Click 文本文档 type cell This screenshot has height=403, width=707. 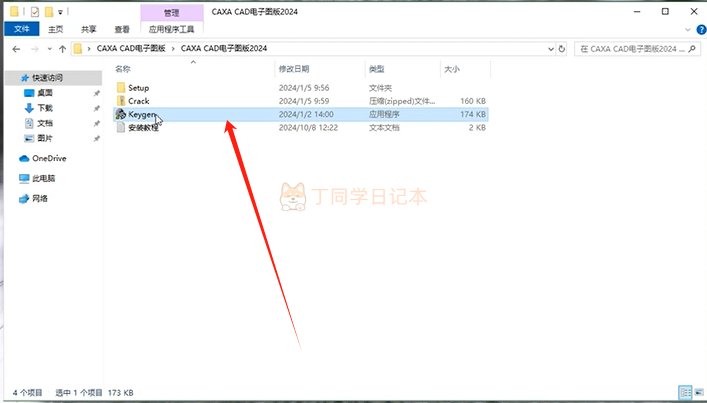tap(384, 128)
